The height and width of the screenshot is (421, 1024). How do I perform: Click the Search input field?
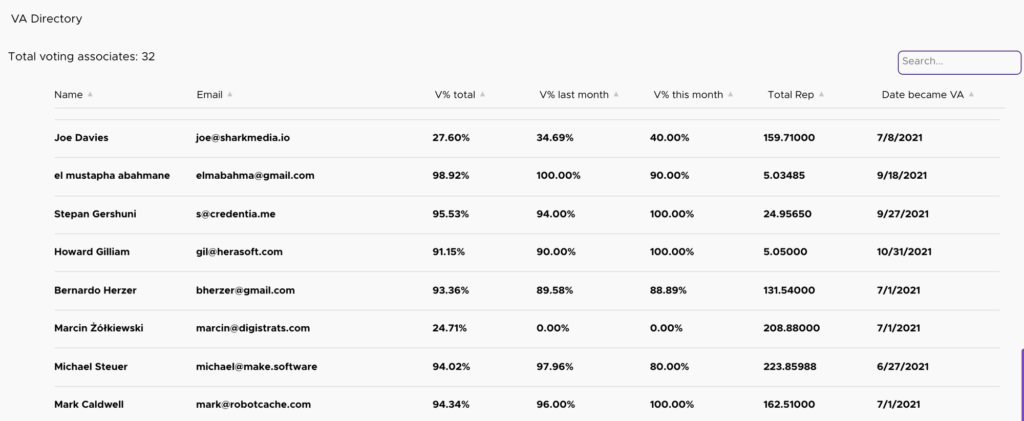959,62
